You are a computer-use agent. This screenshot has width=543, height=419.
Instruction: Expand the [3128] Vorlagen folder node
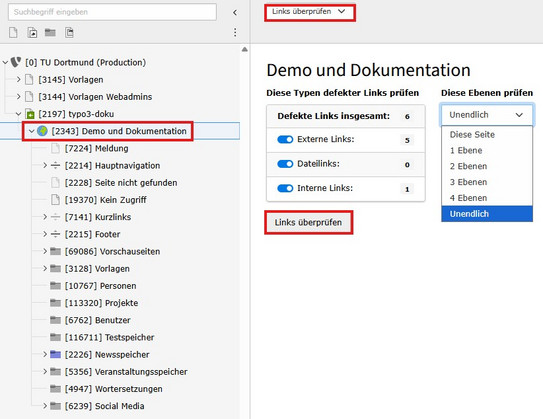(x=45, y=268)
